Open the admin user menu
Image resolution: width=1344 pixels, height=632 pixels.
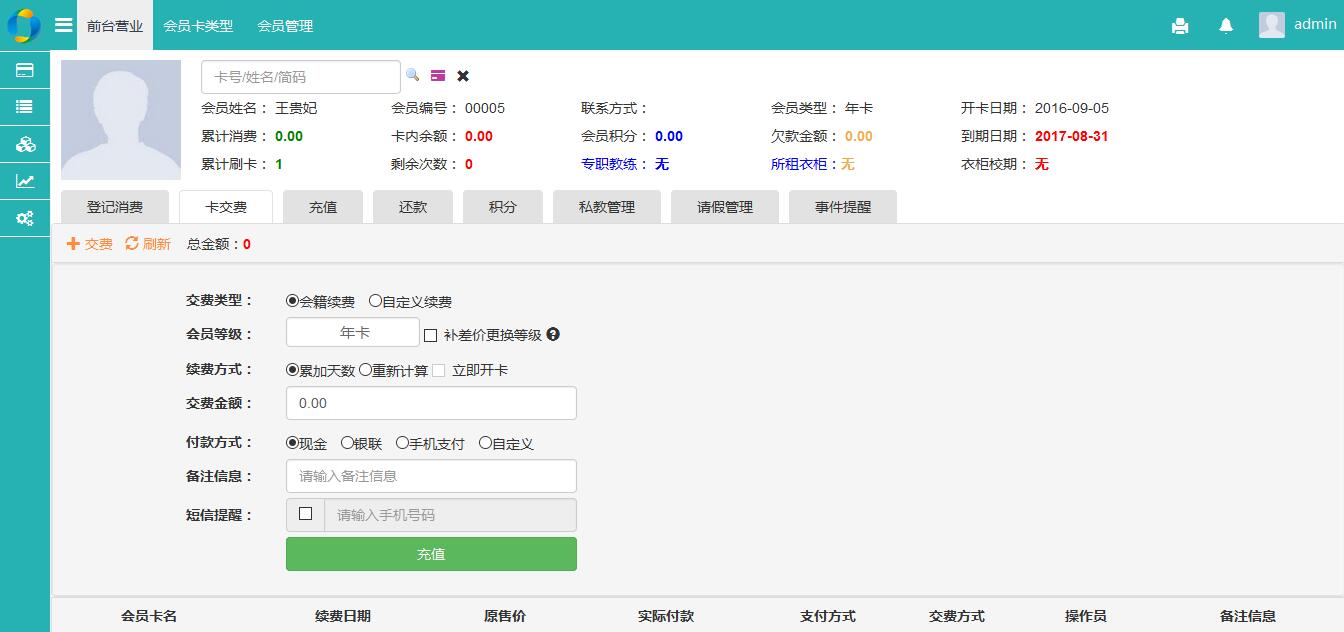coord(1298,25)
